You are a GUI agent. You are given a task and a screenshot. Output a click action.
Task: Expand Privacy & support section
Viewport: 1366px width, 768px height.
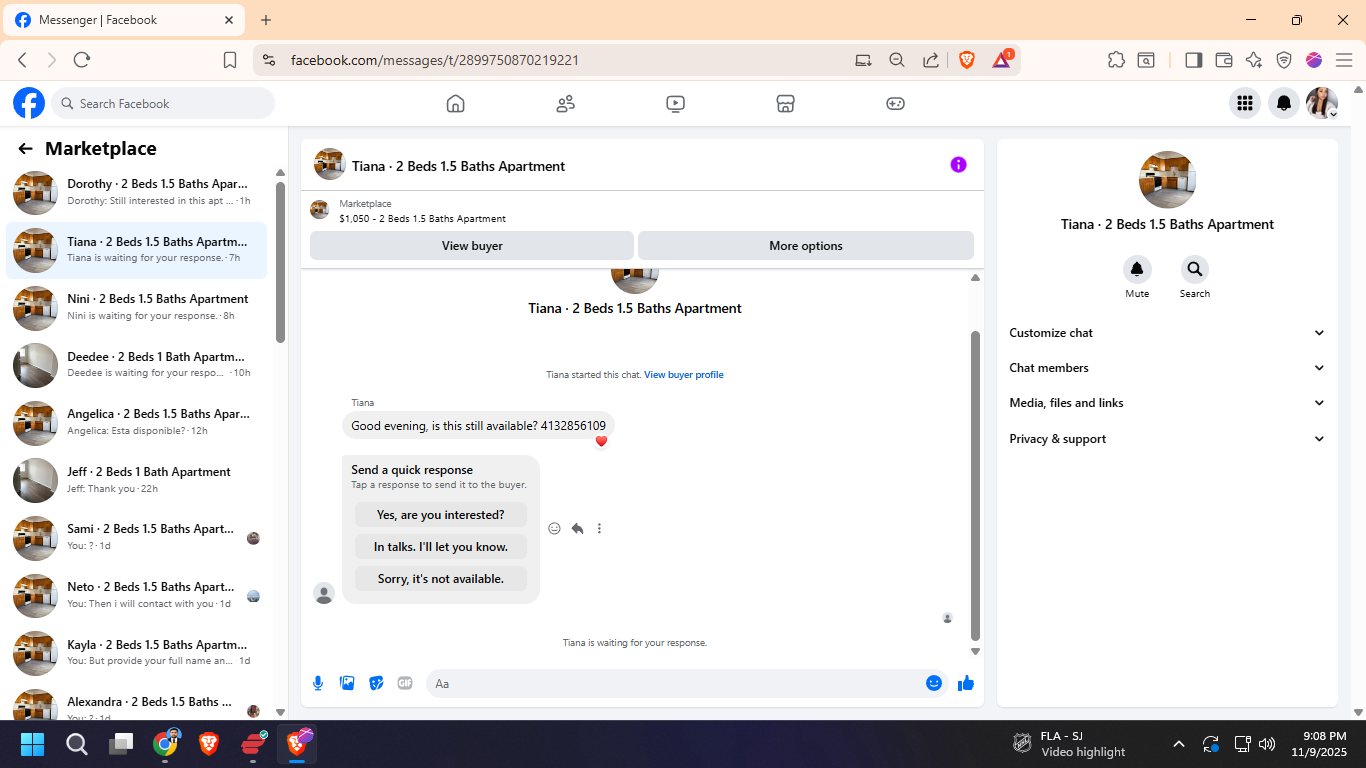point(1167,439)
